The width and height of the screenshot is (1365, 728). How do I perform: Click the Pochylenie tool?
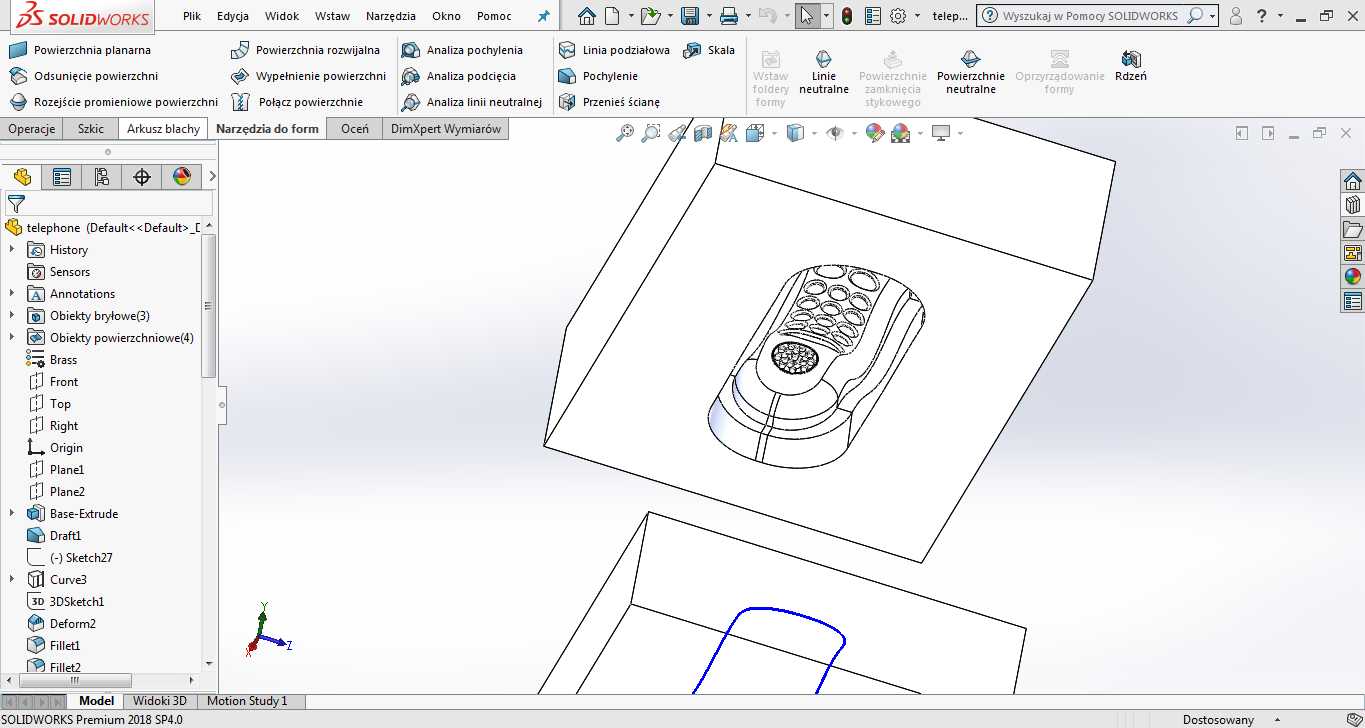[598, 76]
